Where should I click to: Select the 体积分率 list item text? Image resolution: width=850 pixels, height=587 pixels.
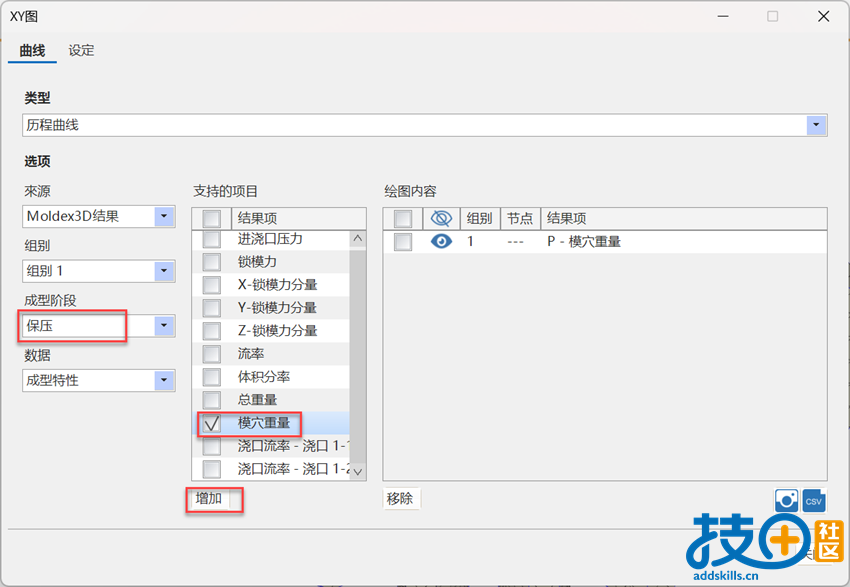tap(263, 377)
